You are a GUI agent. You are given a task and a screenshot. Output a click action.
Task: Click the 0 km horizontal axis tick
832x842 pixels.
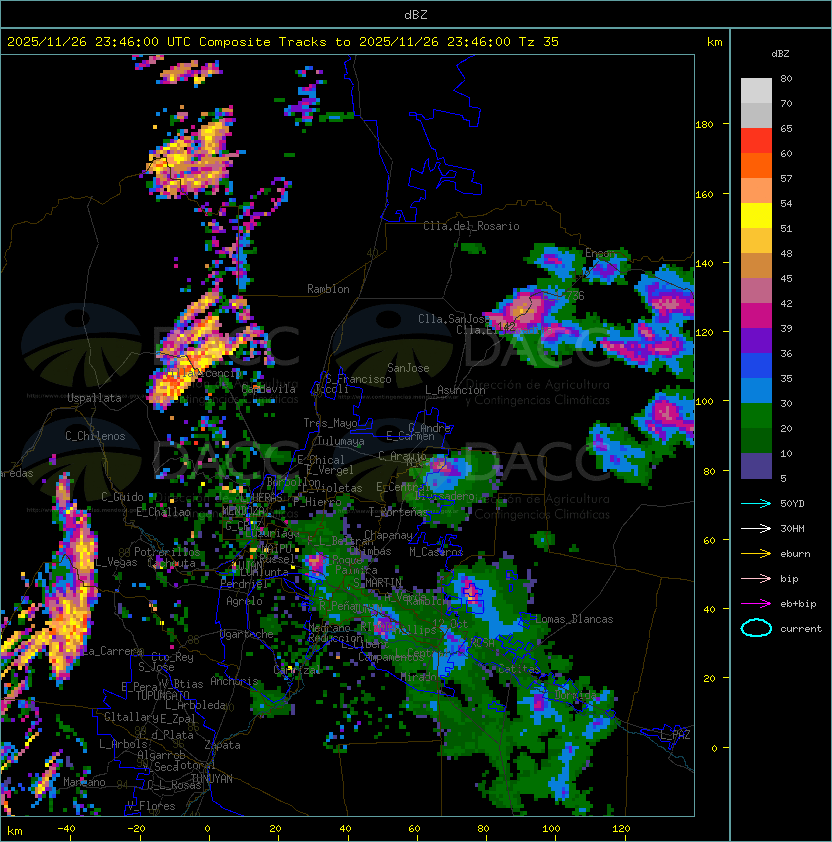207,829
